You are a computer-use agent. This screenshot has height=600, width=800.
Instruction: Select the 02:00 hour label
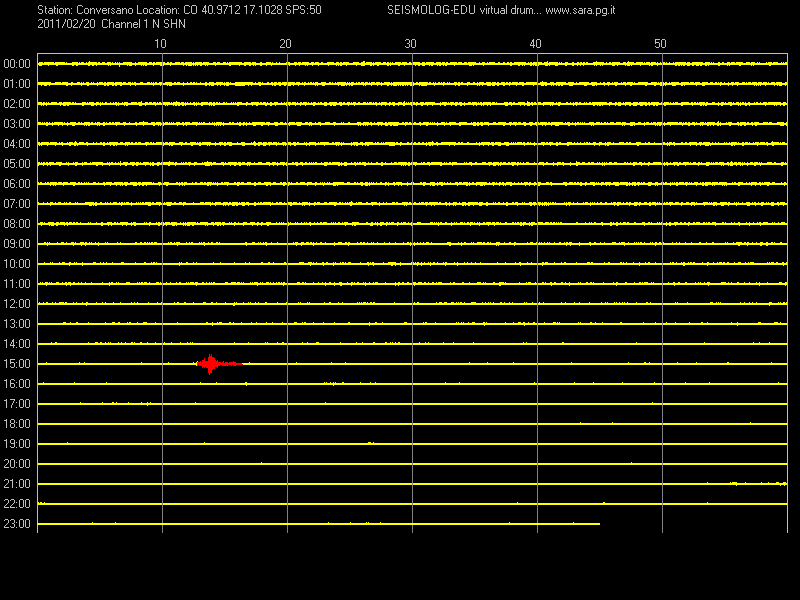[17, 104]
